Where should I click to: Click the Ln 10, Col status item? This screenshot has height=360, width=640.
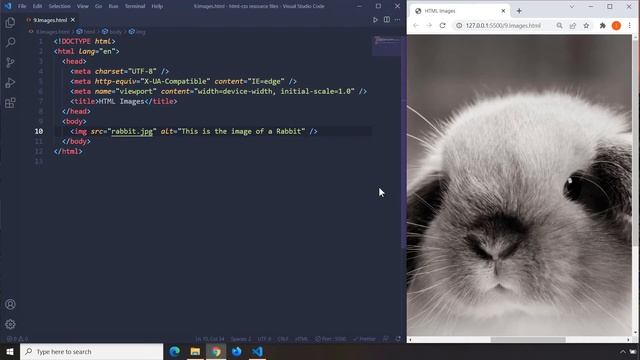tap(210, 339)
